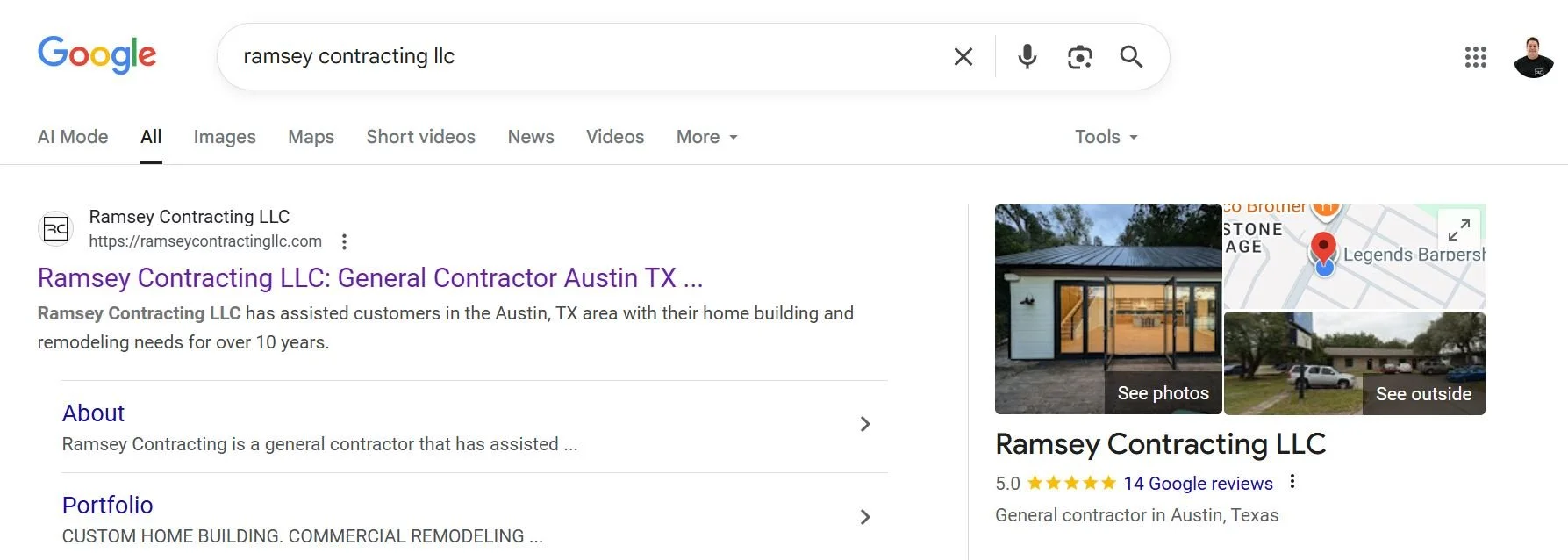This screenshot has width=1568, height=560.
Task: Click See outside street view thumbnail
Action: point(1423,394)
